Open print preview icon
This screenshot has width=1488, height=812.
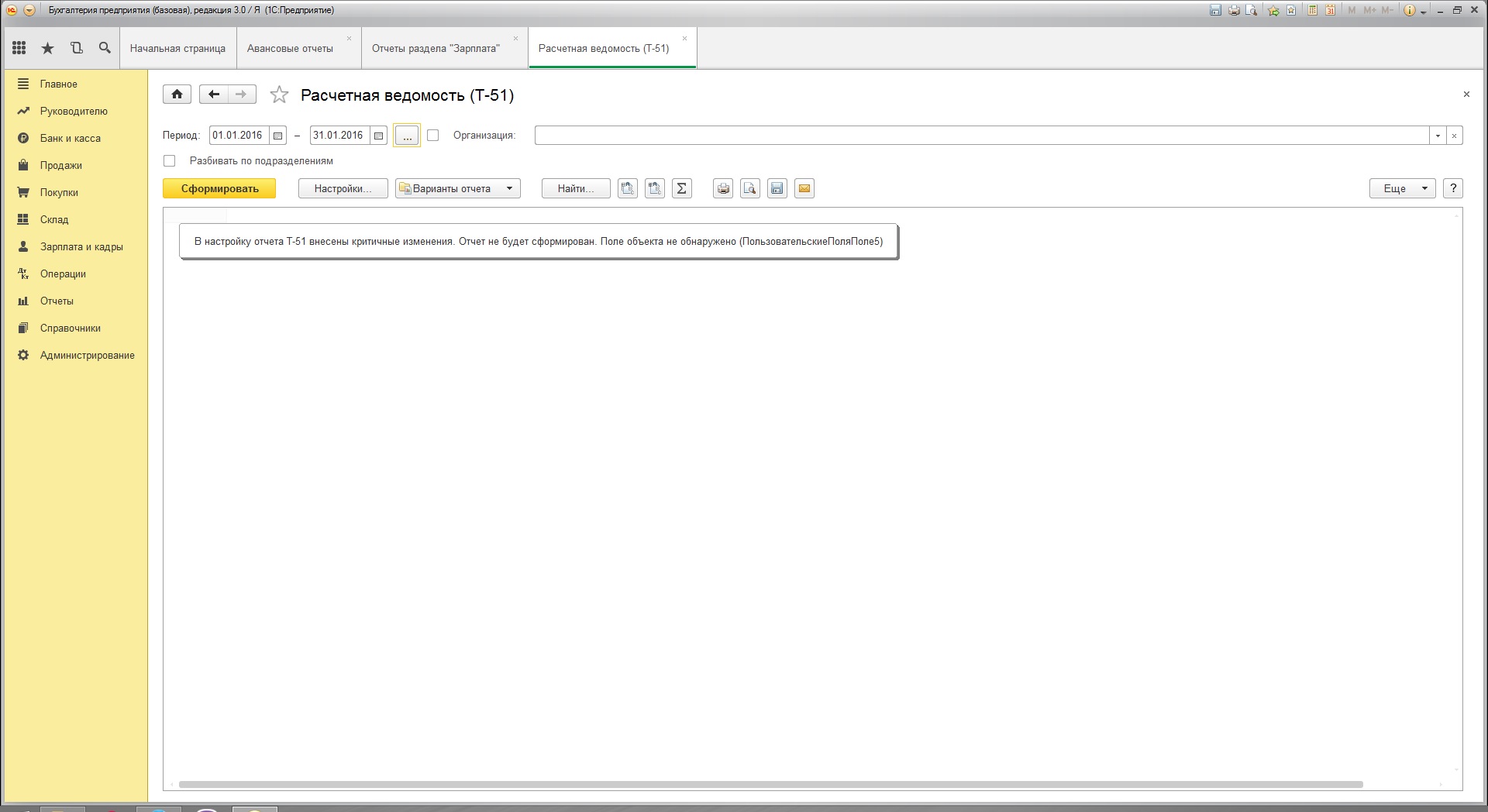pyautogui.click(x=750, y=188)
